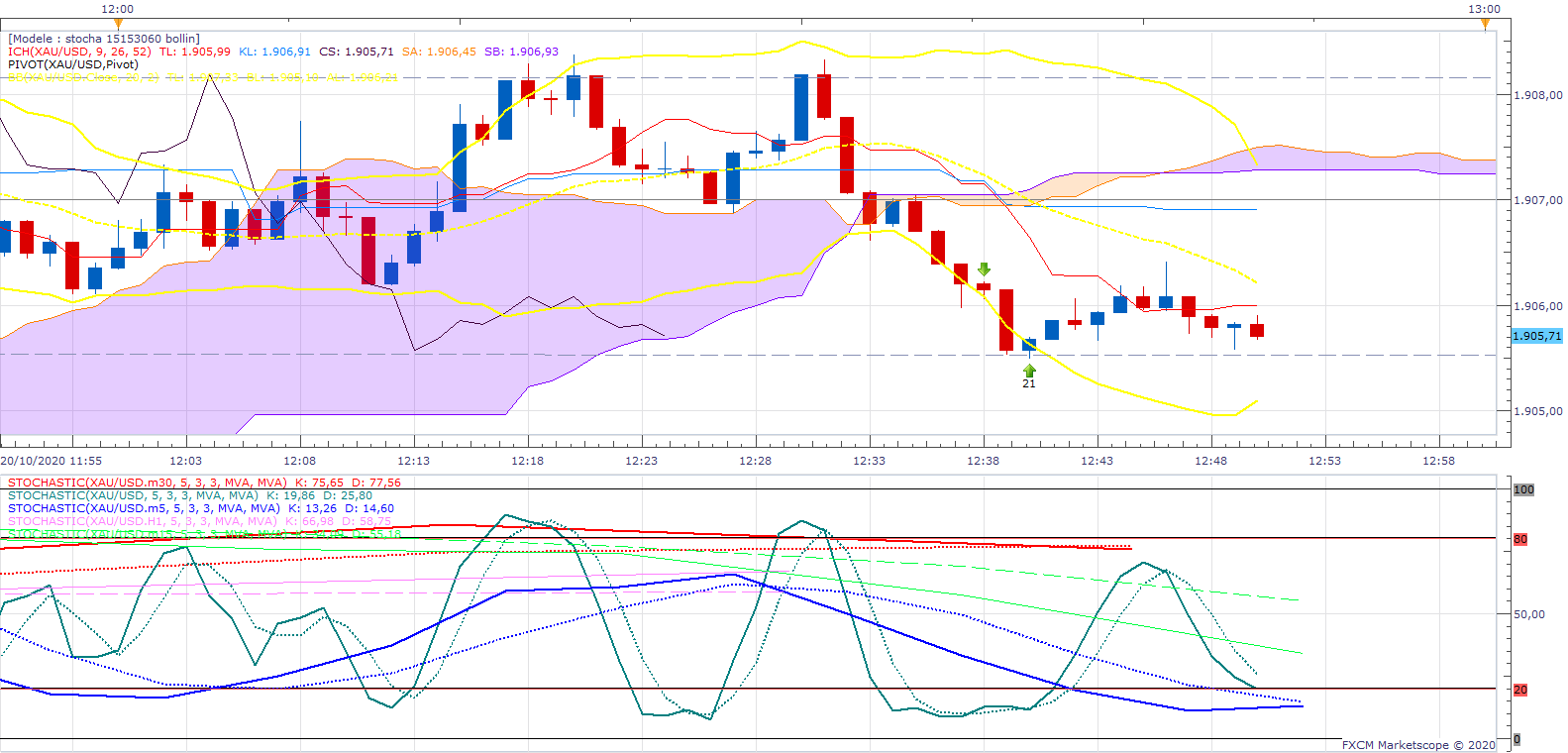
Task: Click the 12:53 time axis label
Action: pyautogui.click(x=1324, y=461)
